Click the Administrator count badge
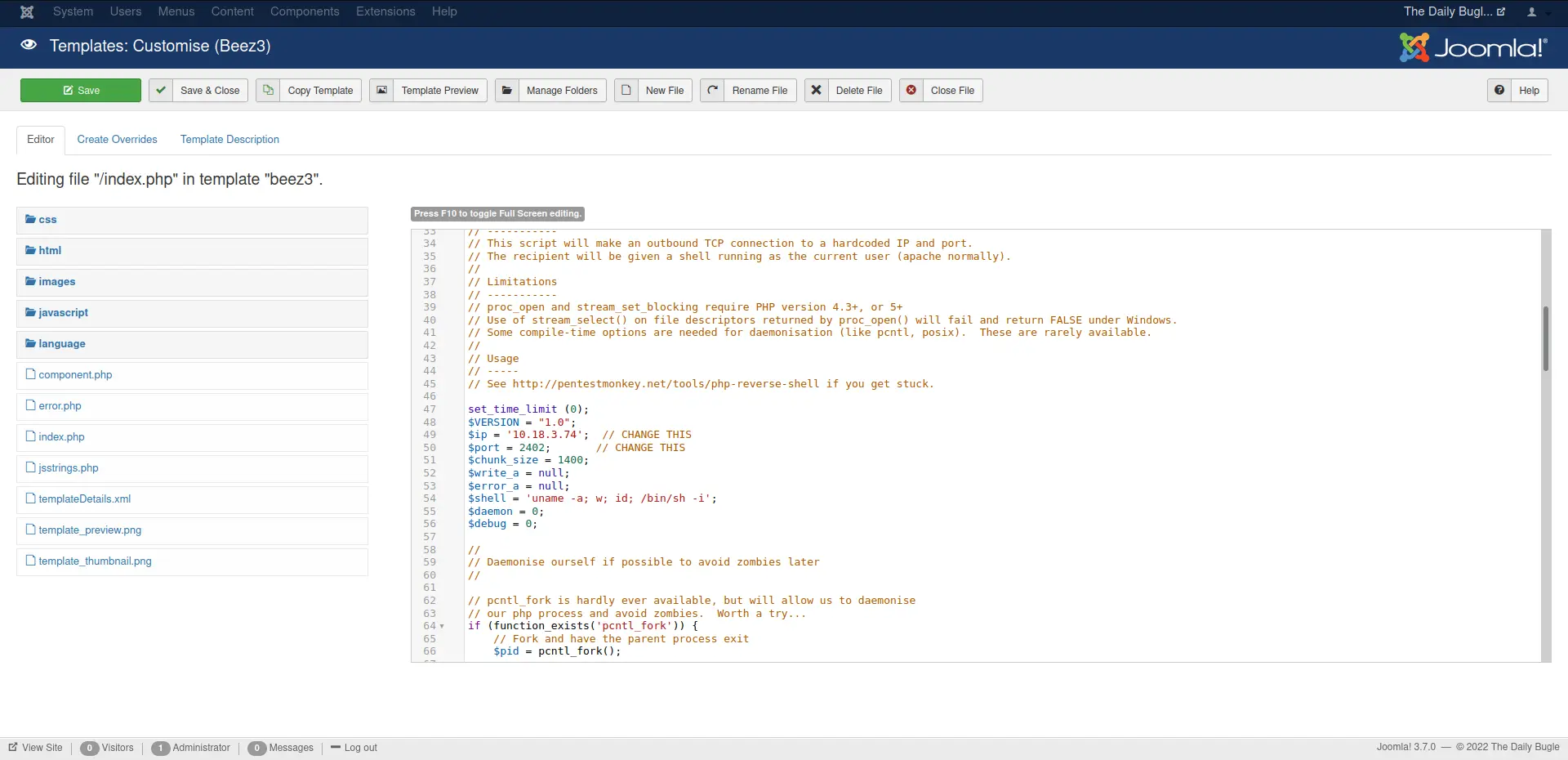The image size is (1568, 760). [x=161, y=748]
